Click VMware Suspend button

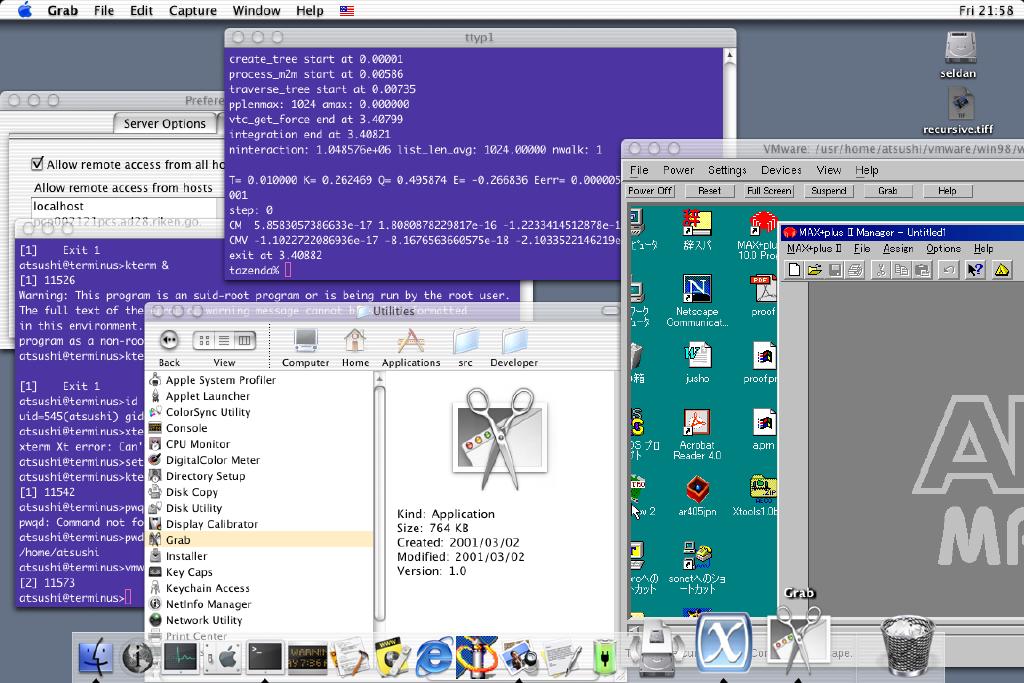pyautogui.click(x=829, y=191)
